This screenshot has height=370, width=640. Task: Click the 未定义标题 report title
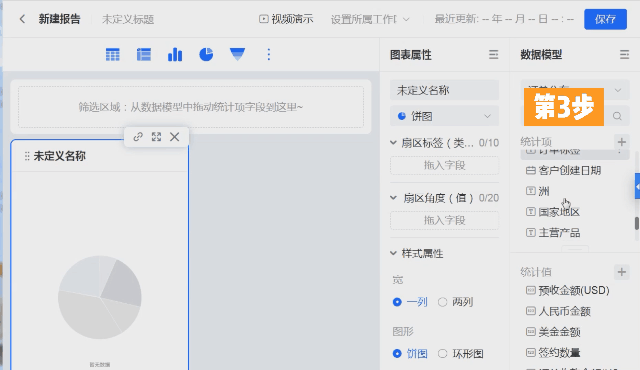click(x=128, y=19)
